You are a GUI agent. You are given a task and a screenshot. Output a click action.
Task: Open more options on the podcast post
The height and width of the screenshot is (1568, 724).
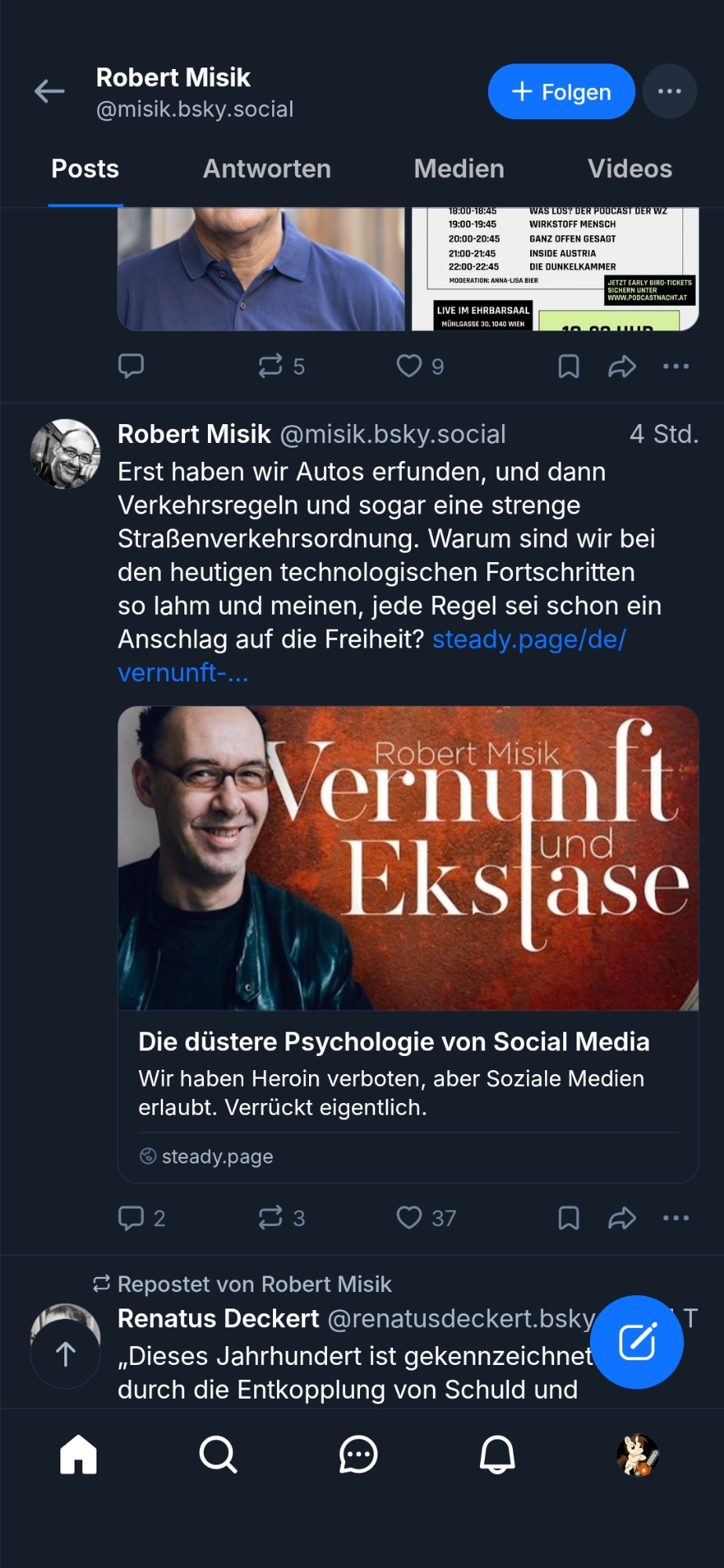(675, 366)
